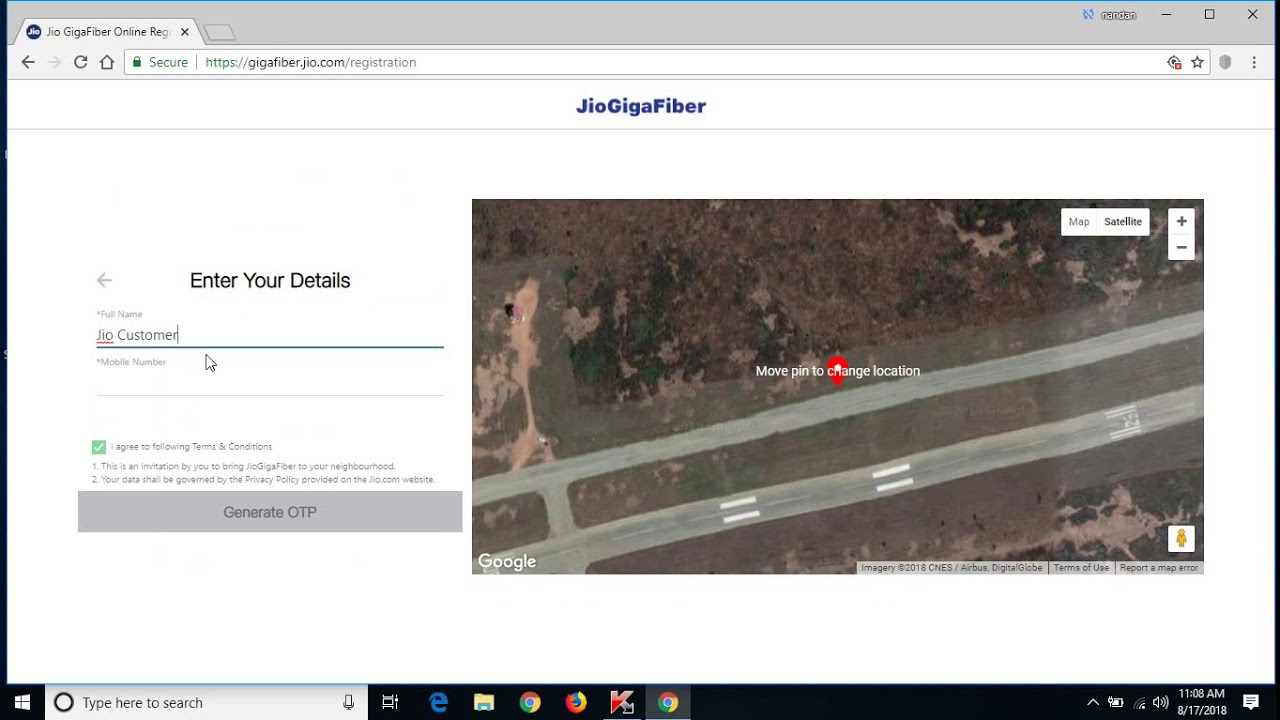Click the Secure padlock site info
Image resolution: width=1280 pixels, height=720 pixels.
[x=160, y=62]
